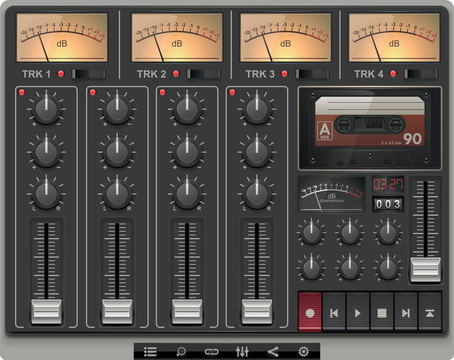Click the first channel strip volume fader handle
The height and width of the screenshot is (360, 454).
[x=46, y=311]
